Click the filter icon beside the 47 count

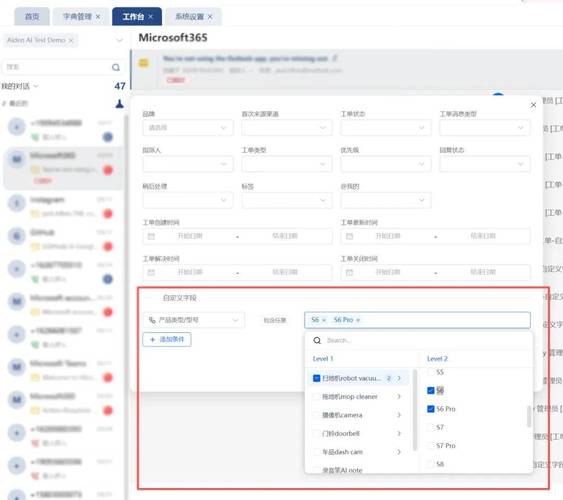pyautogui.click(x=120, y=104)
